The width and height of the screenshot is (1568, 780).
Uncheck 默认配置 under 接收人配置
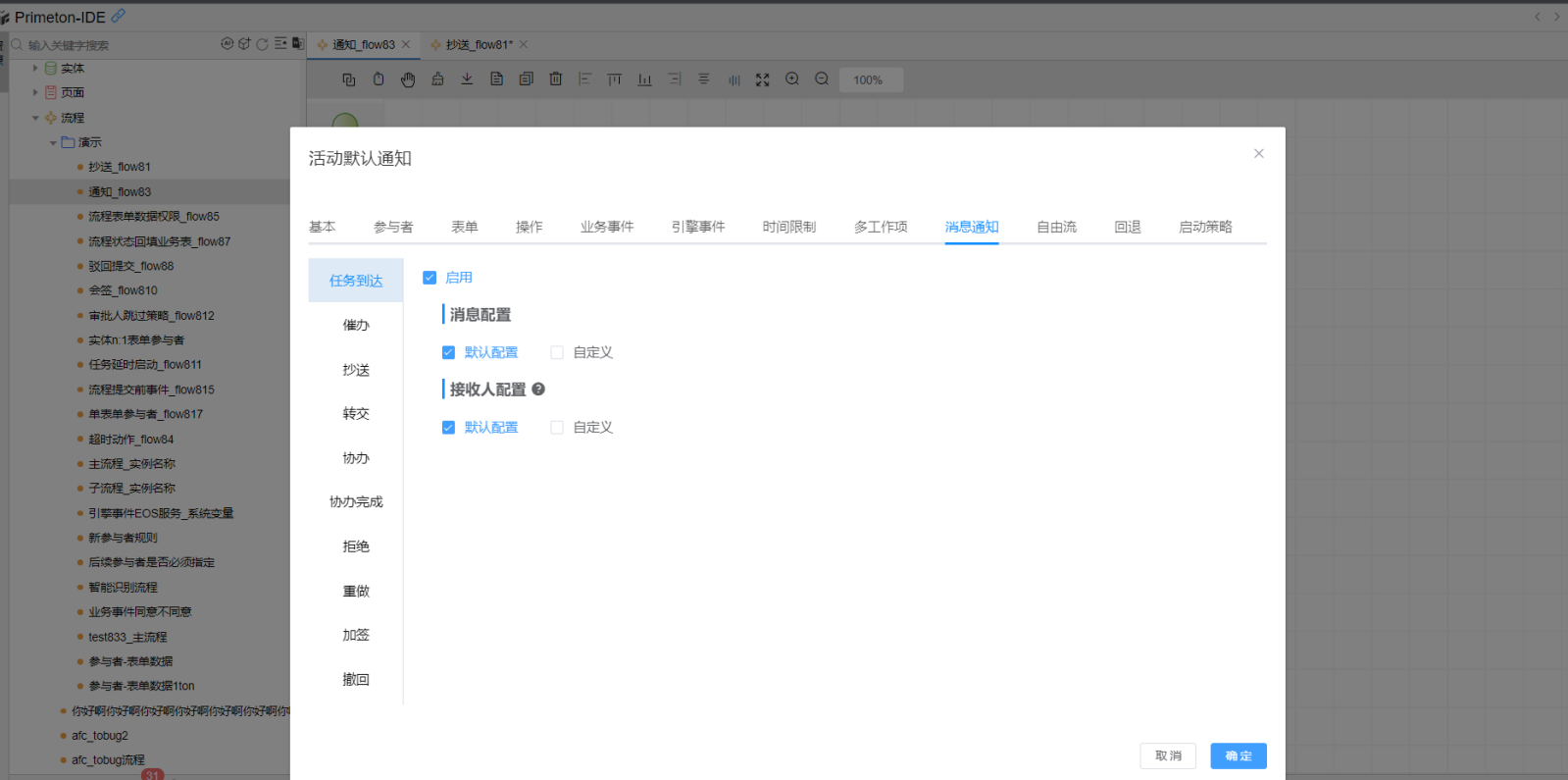(x=448, y=428)
